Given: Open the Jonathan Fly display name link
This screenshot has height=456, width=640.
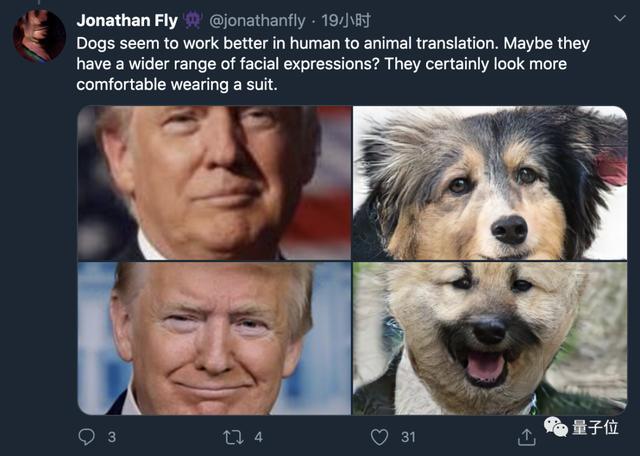Looking at the screenshot, I should pyautogui.click(x=127, y=20).
